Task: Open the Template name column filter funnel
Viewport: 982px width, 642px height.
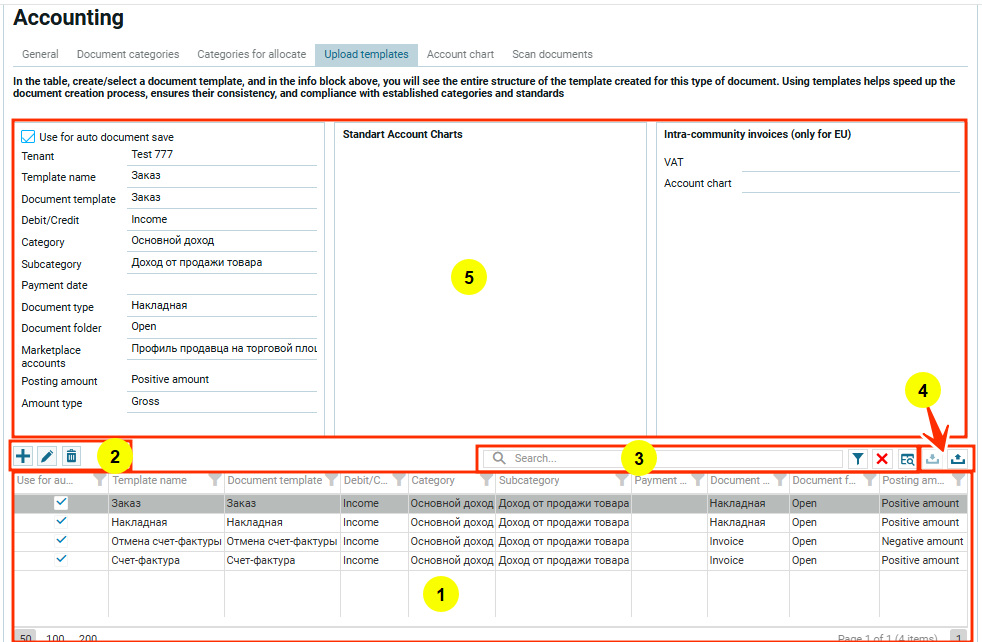Action: (x=215, y=481)
